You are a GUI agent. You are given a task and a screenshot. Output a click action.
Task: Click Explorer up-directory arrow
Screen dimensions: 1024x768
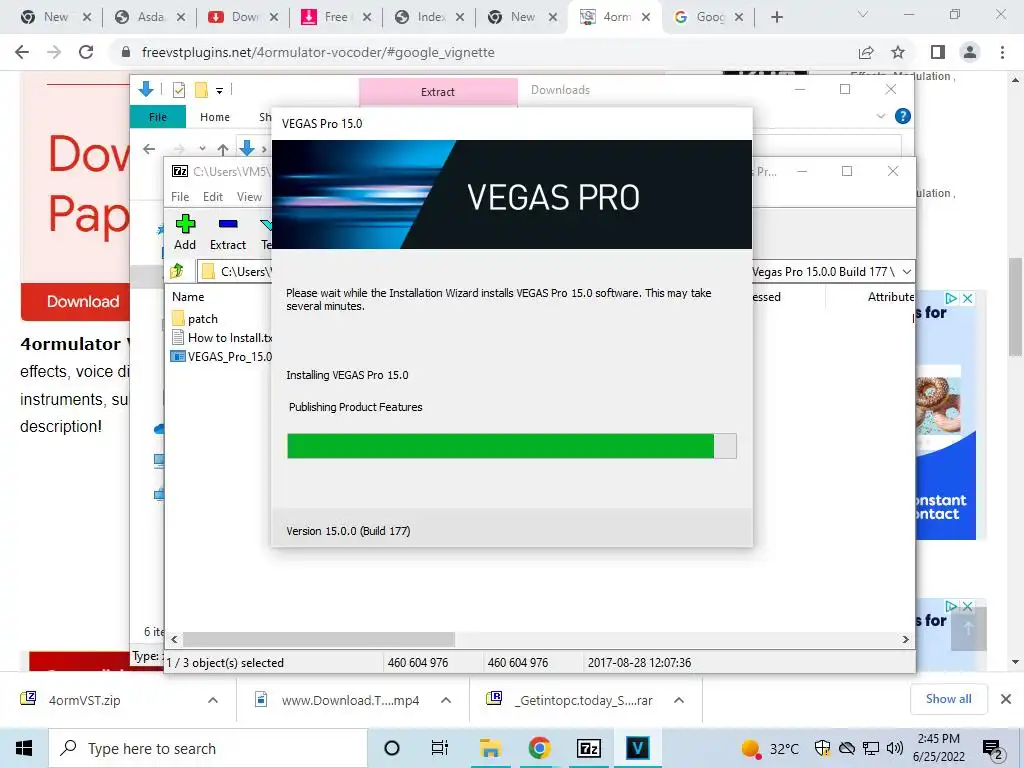[223, 150]
